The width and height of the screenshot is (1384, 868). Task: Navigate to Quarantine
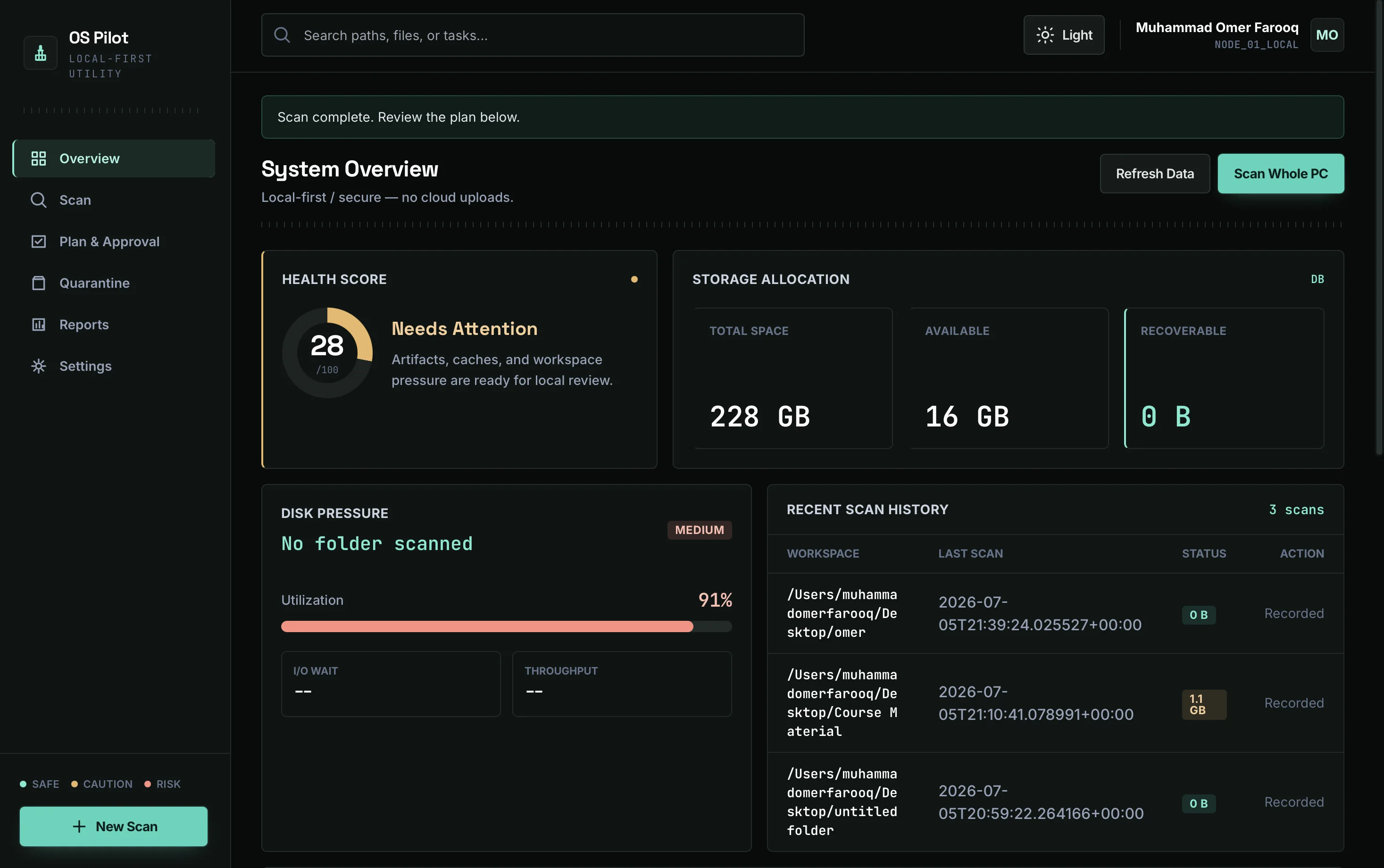tap(114, 283)
